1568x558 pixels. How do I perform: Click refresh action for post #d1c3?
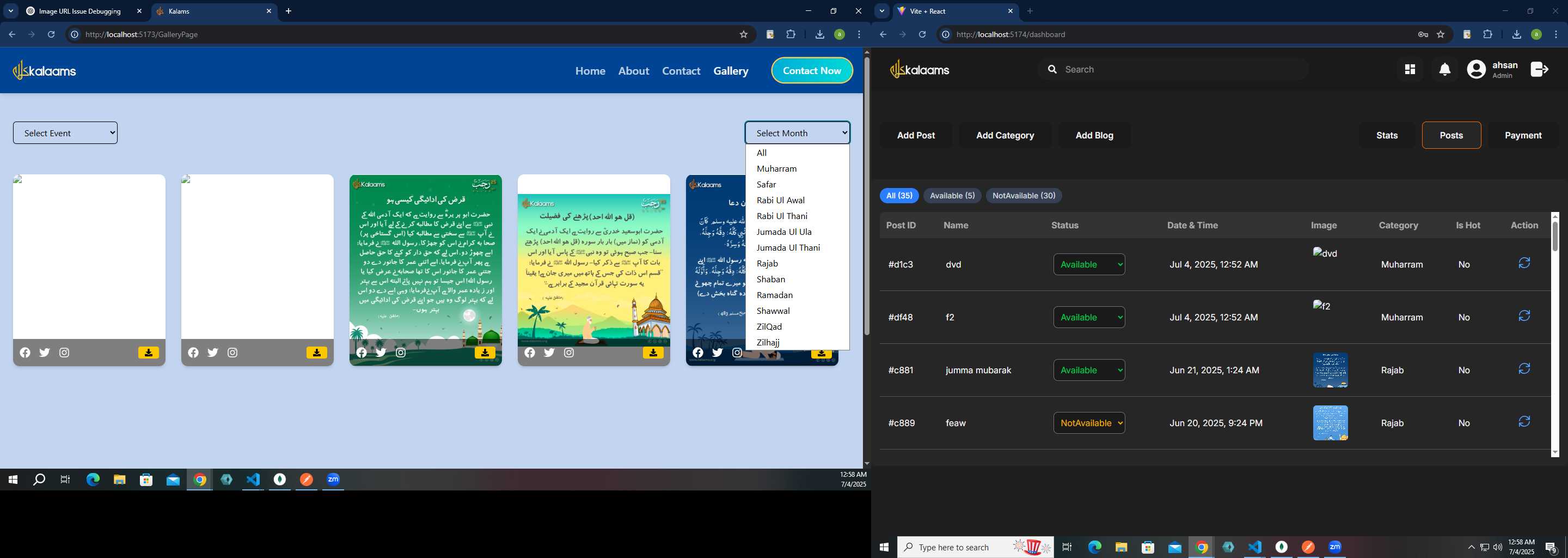pos(1524,263)
